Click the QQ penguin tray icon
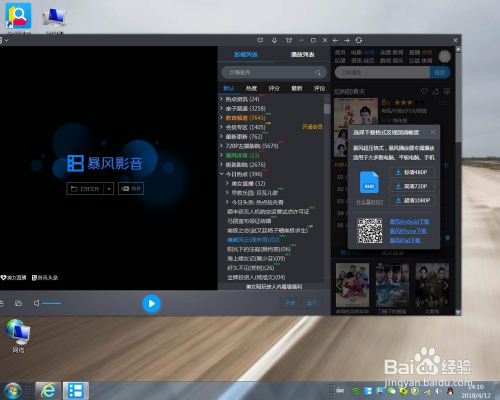Screen dimensions: 500x400 (450, 391)
